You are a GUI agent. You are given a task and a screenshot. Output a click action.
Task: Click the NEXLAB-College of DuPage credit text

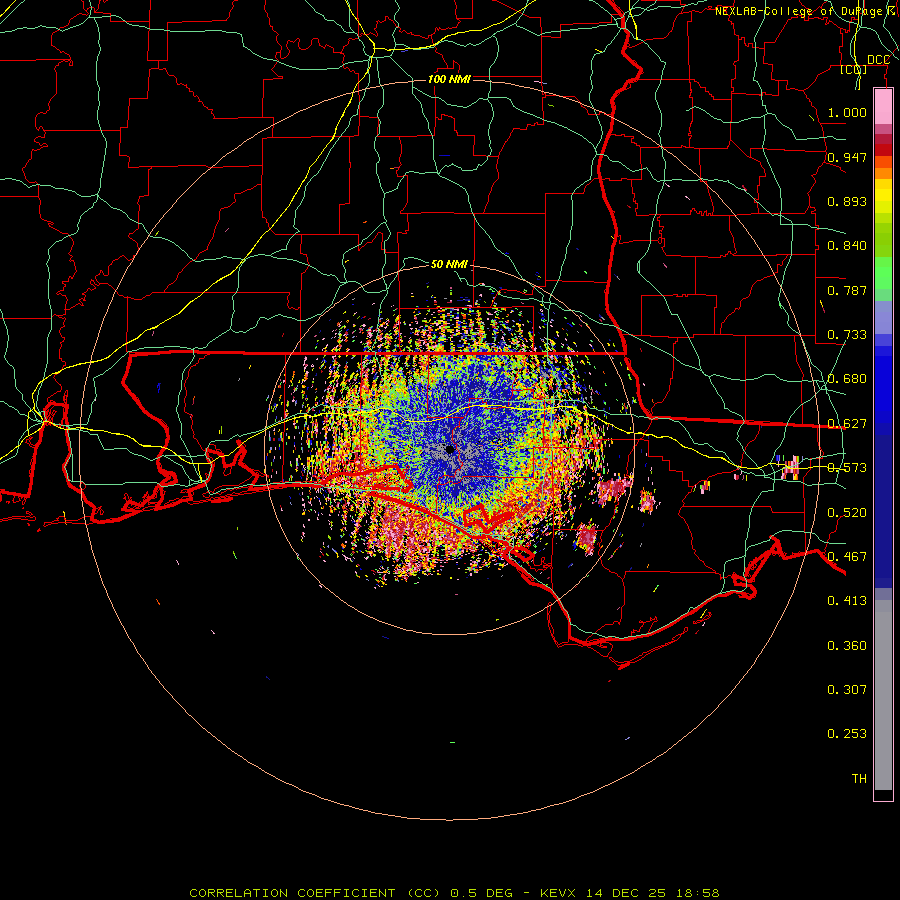tap(806, 11)
